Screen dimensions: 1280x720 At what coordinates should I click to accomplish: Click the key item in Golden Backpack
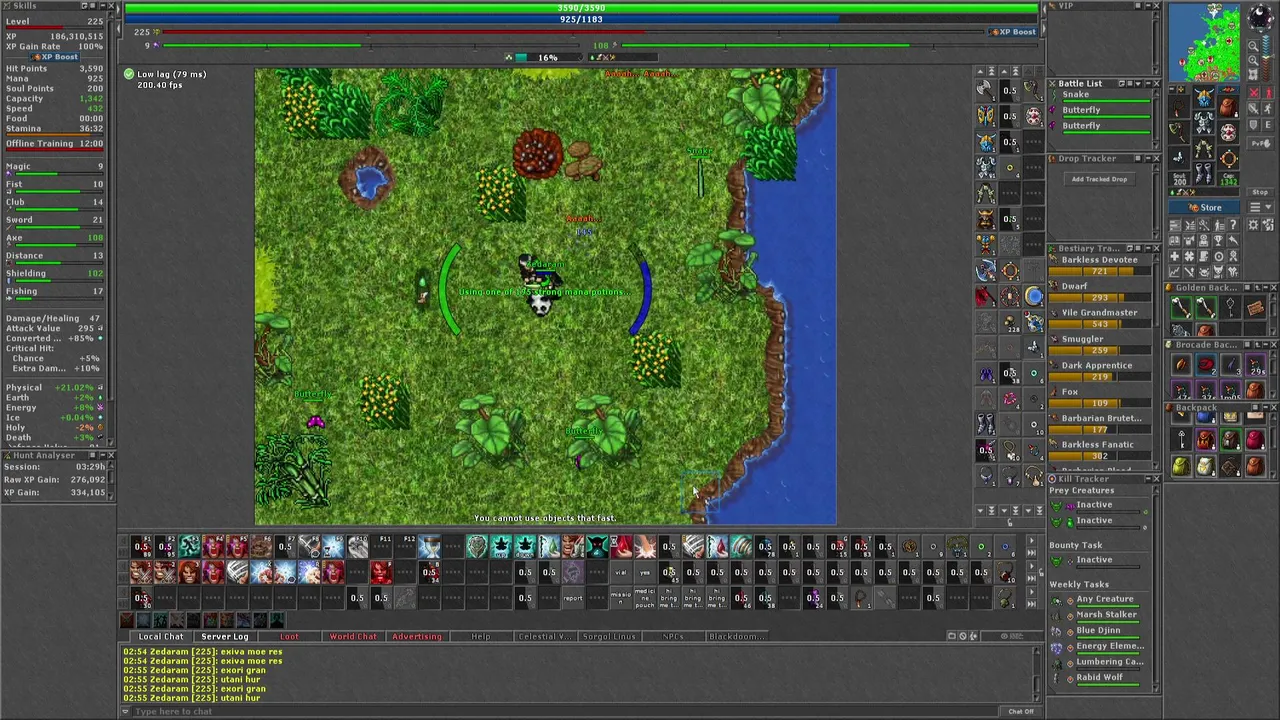(1231, 308)
